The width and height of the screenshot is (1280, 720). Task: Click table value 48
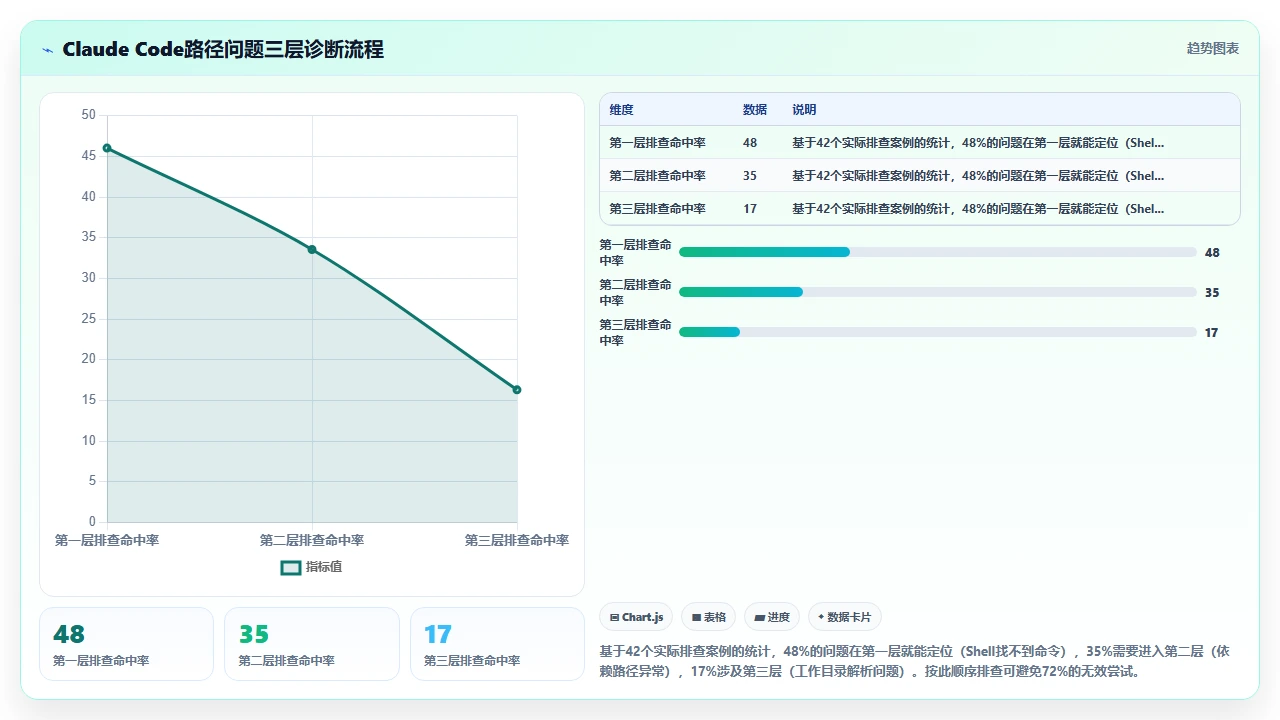click(x=750, y=143)
